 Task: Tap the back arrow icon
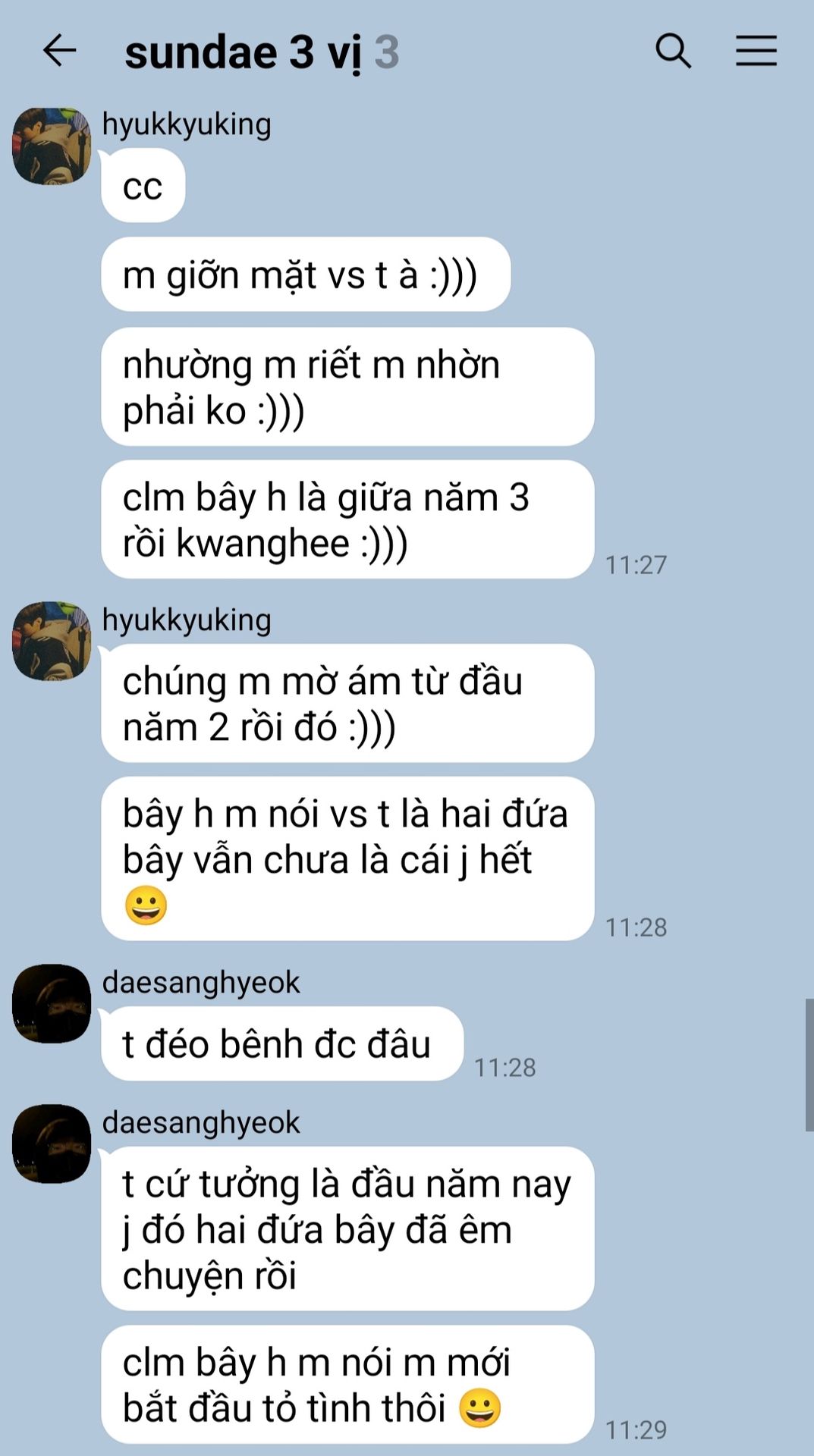[59, 51]
